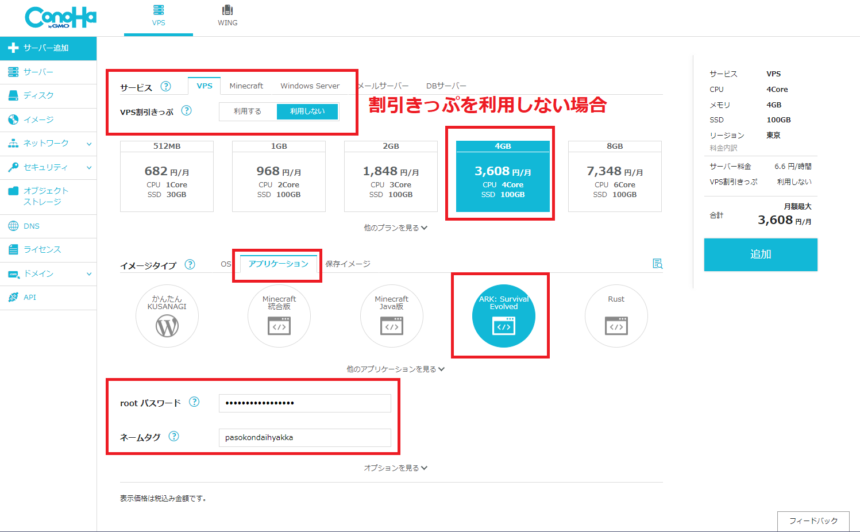Click help icon next to root パスワード

pyautogui.click(x=194, y=402)
